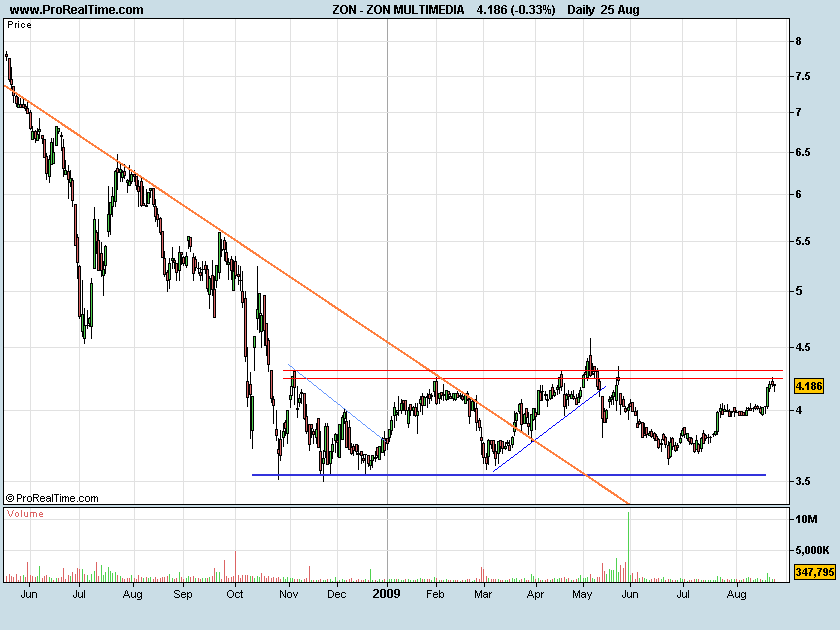Click the Mar month label
Screen dimensions: 840x630
[483, 594]
